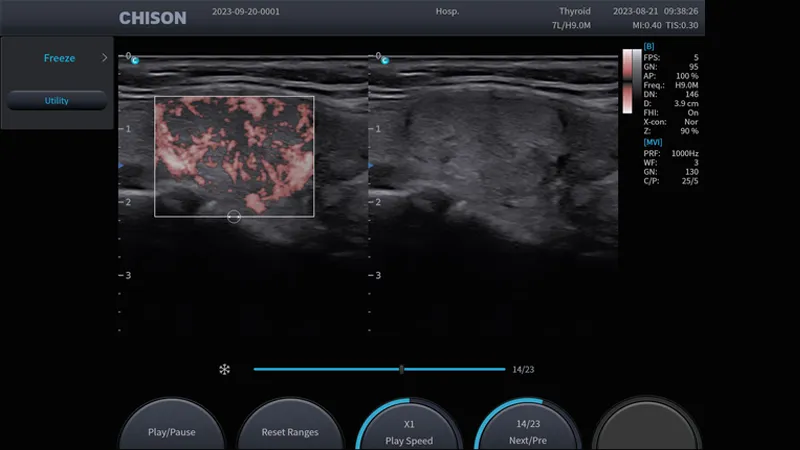The image size is (800, 450).
Task: Click the C/P 25/5 value
Action: click(x=690, y=181)
